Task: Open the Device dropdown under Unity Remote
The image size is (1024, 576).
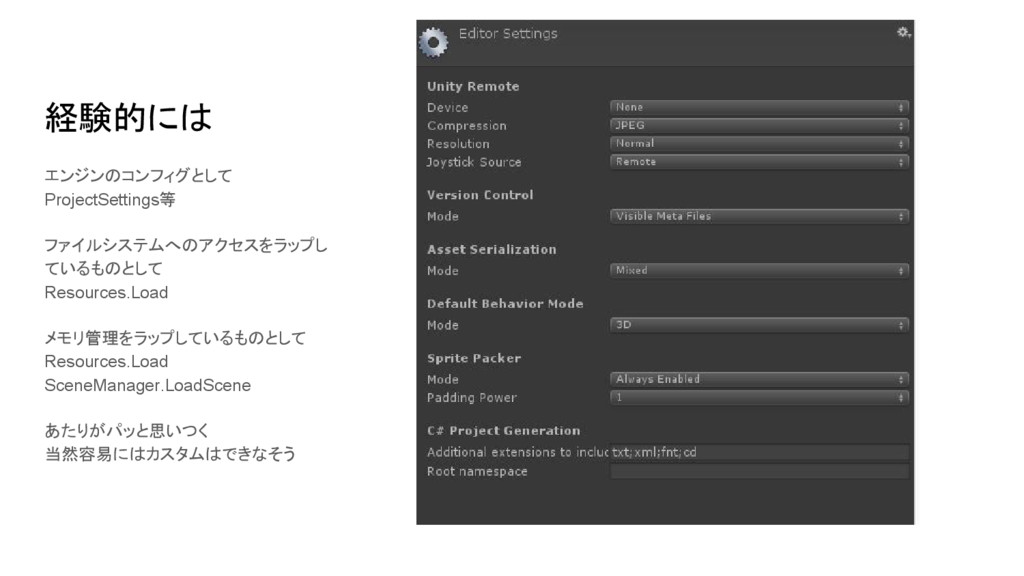Action: (x=758, y=106)
